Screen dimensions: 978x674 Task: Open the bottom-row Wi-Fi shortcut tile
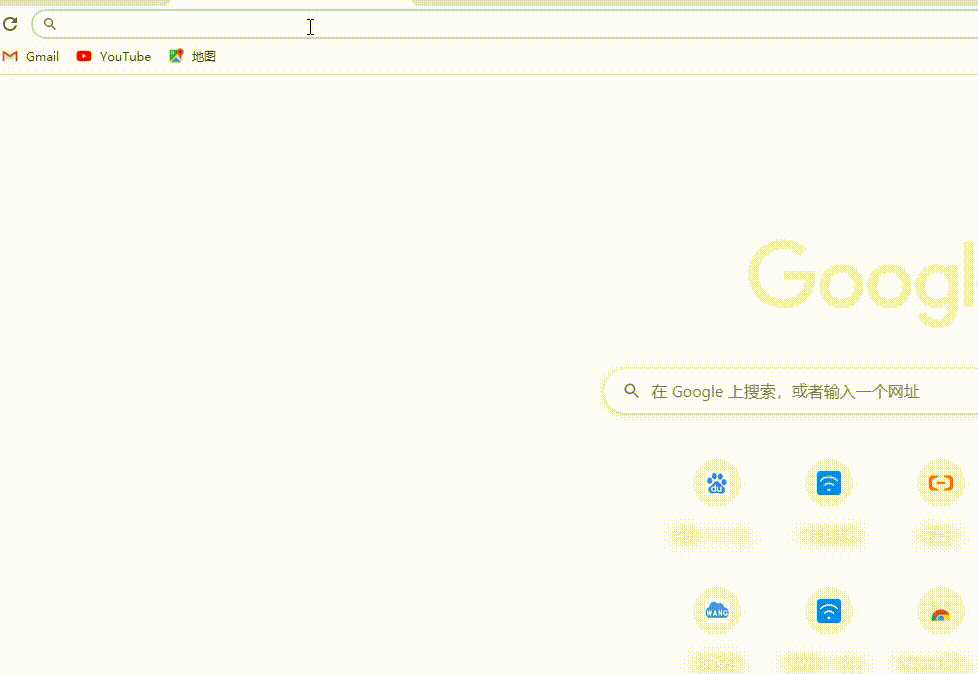(x=829, y=610)
